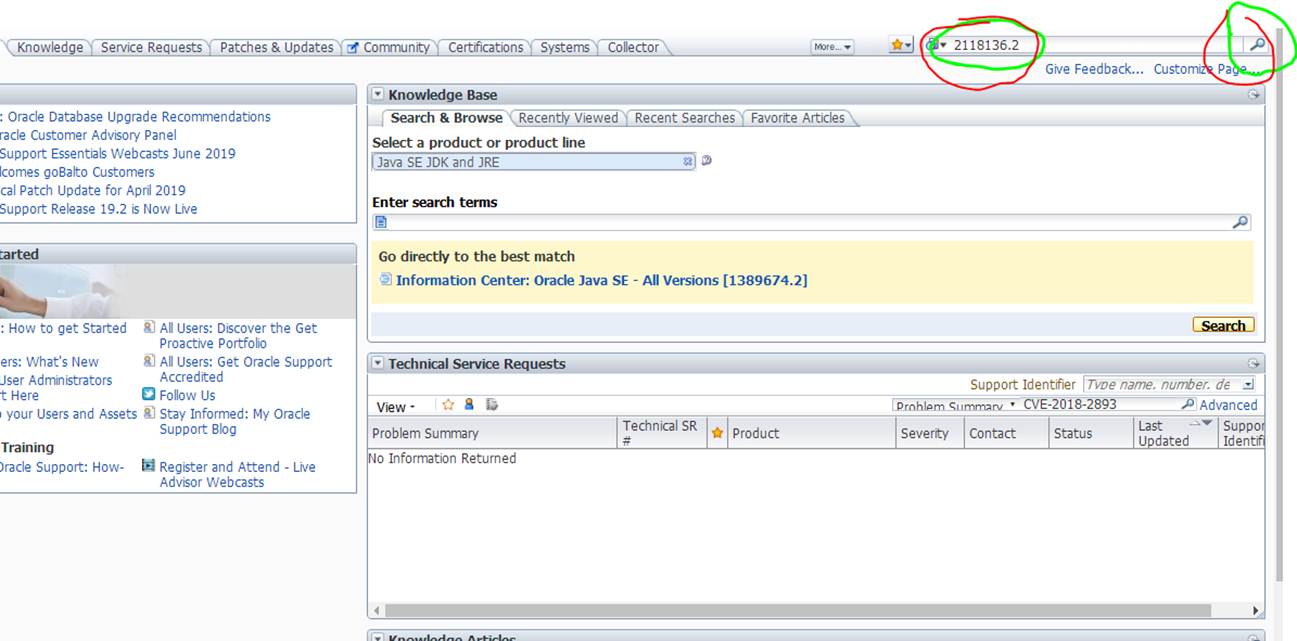1297x641 pixels.
Task: Collapse the Knowledge Base panel
Action: 378,95
